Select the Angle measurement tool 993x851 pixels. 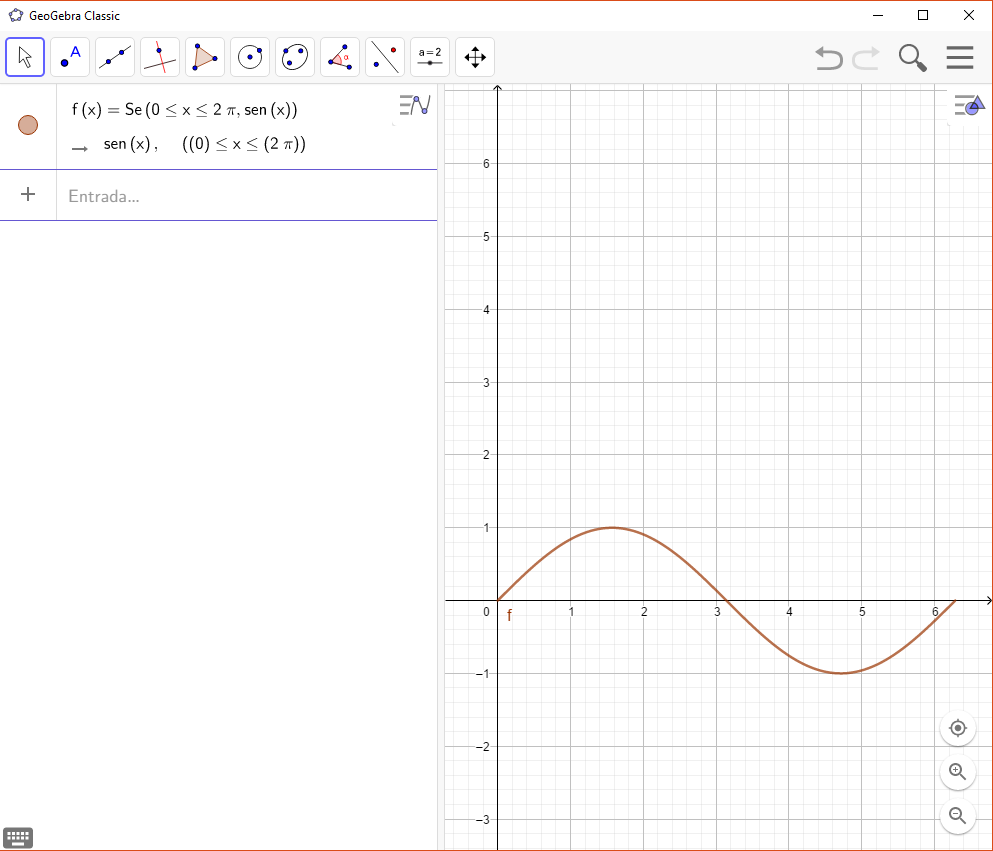click(x=339, y=57)
